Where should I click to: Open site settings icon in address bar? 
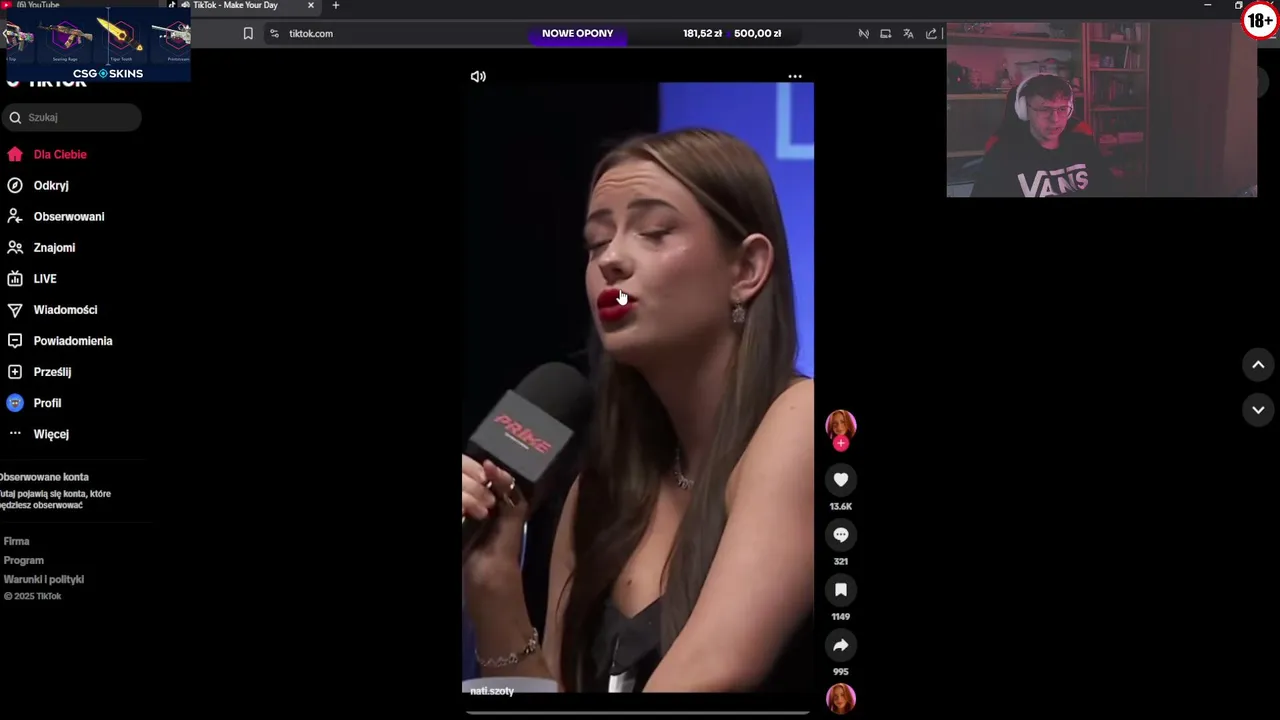point(274,33)
